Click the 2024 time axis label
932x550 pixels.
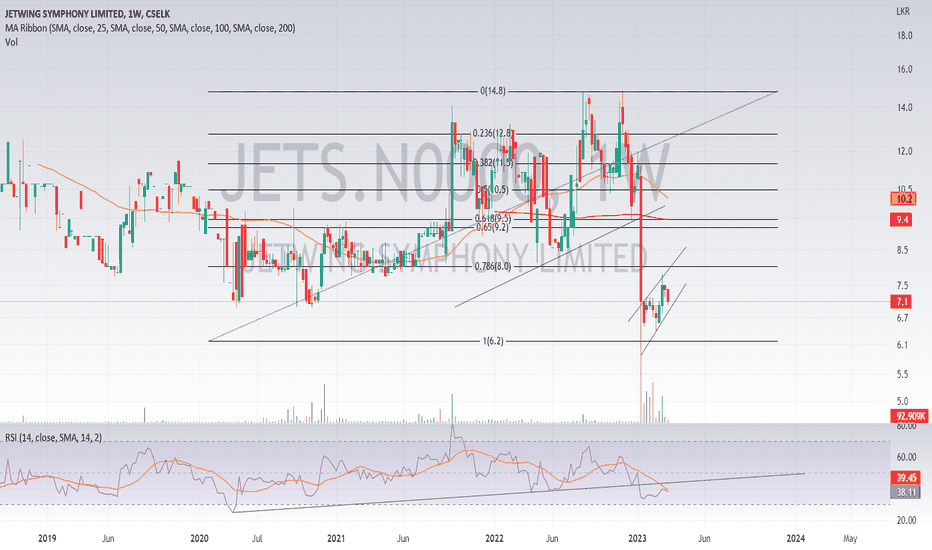(x=795, y=539)
